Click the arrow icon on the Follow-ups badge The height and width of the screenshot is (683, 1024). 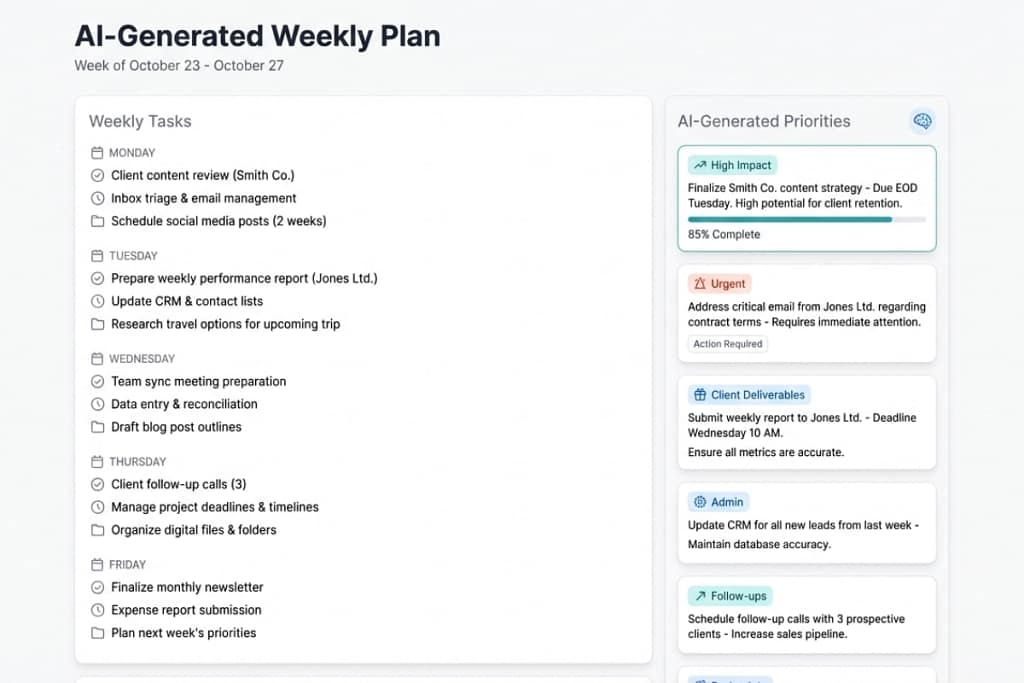pyautogui.click(x=700, y=596)
